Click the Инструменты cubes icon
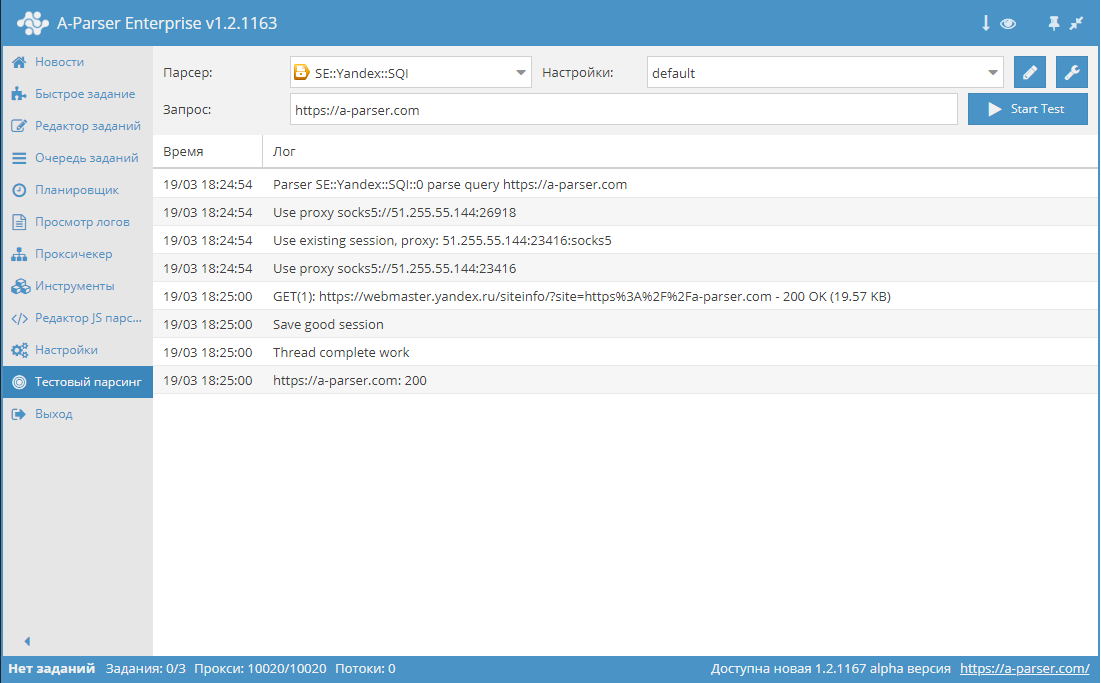The image size is (1101, 683). (x=19, y=286)
